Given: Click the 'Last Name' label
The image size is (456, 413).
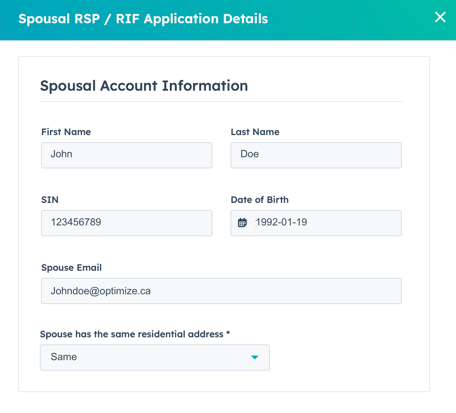Looking at the screenshot, I should (x=255, y=132).
